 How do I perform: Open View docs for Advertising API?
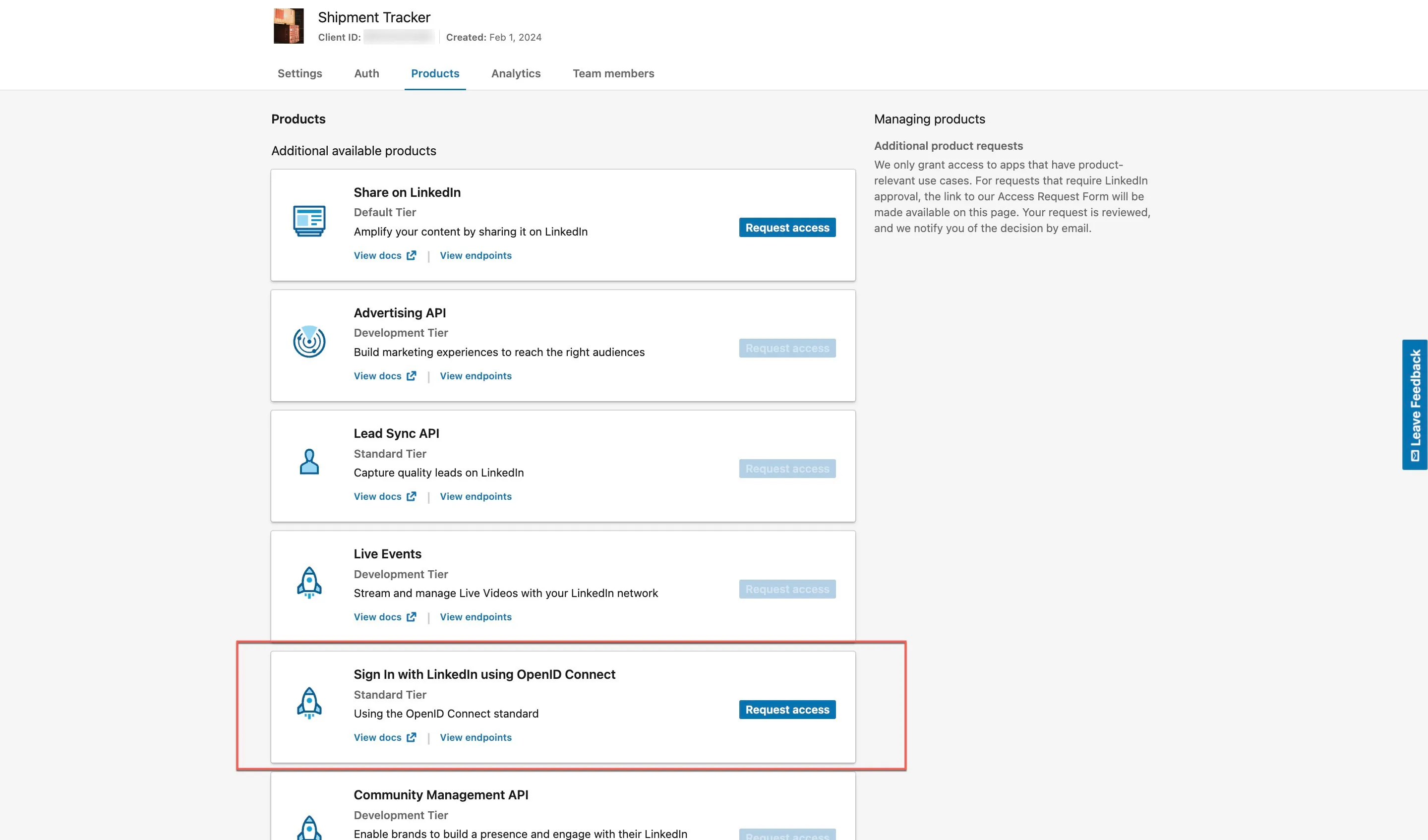[x=385, y=376]
